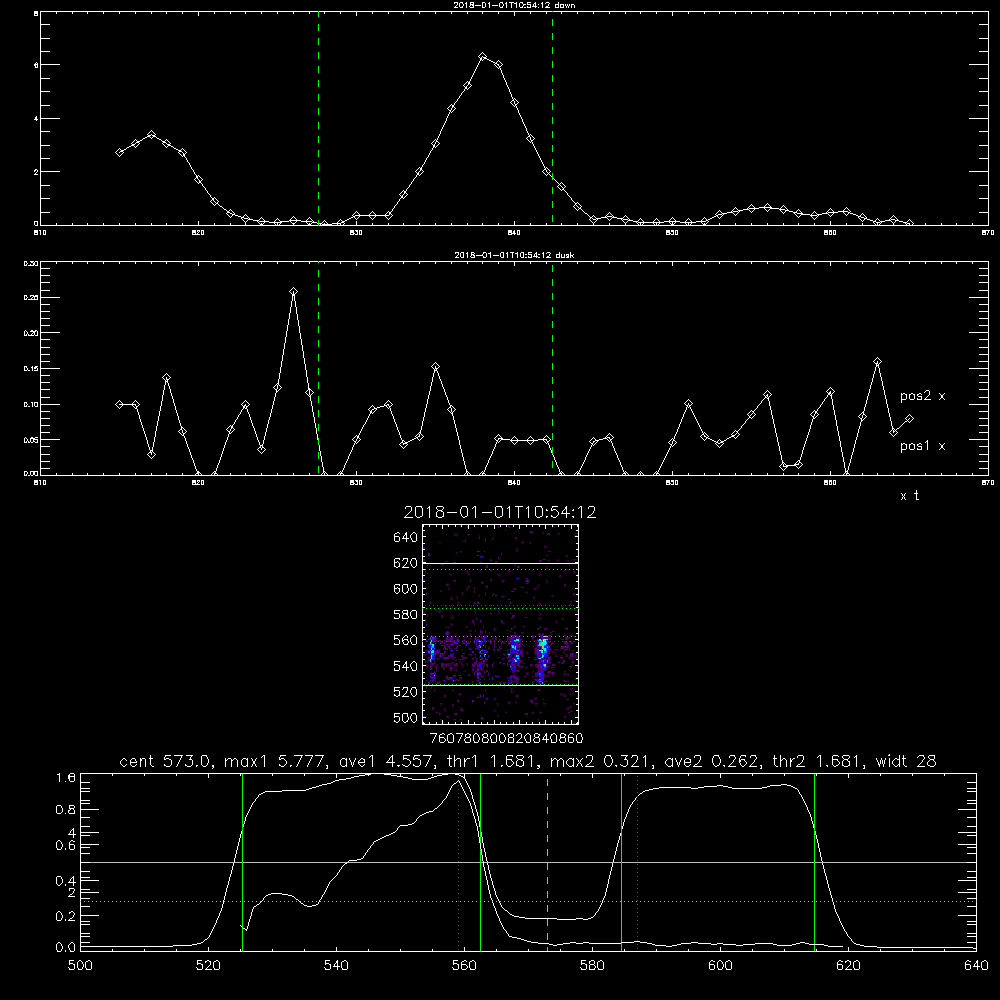Image resolution: width=1000 pixels, height=1000 pixels.
Task: Click the '0.8' label on bottom plot y-axis
Action: [x=66, y=810]
